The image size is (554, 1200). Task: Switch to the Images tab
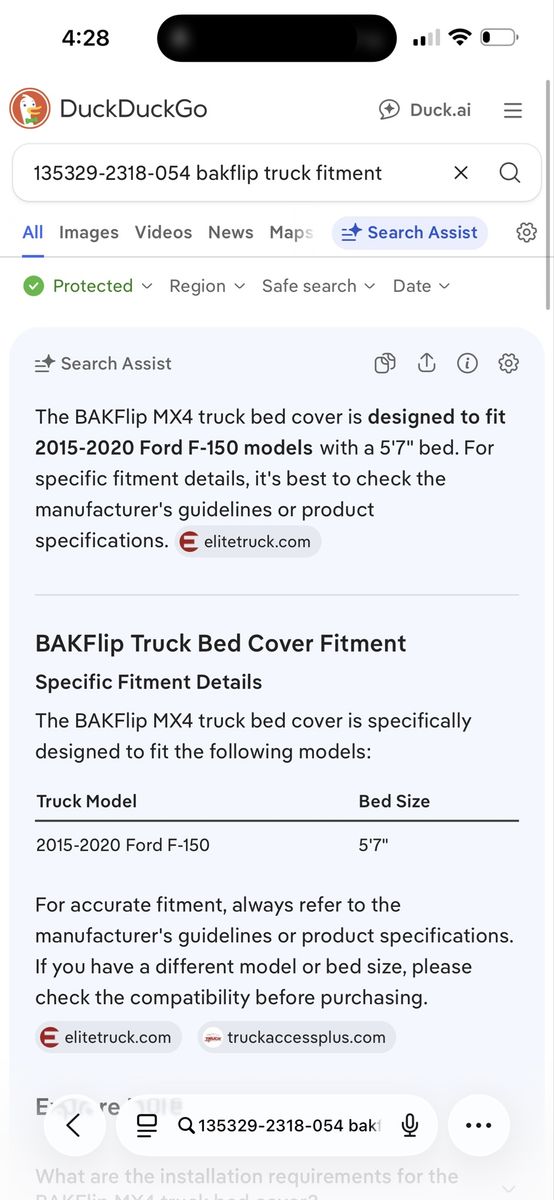89,232
